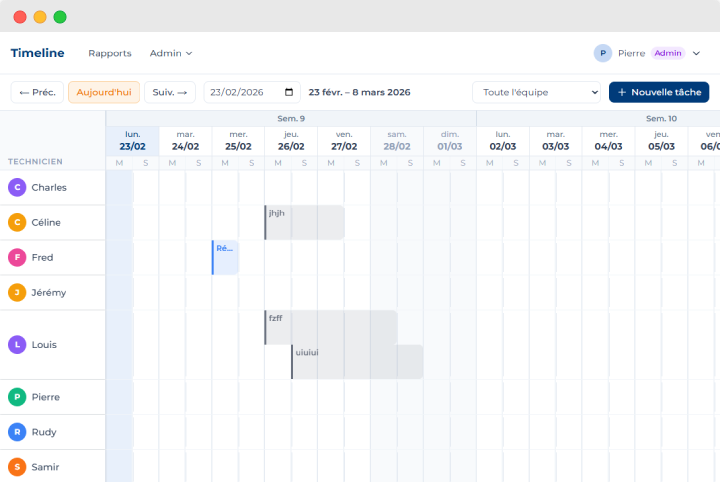
Task: Click Céline's orange avatar icon
Action: click(17, 222)
